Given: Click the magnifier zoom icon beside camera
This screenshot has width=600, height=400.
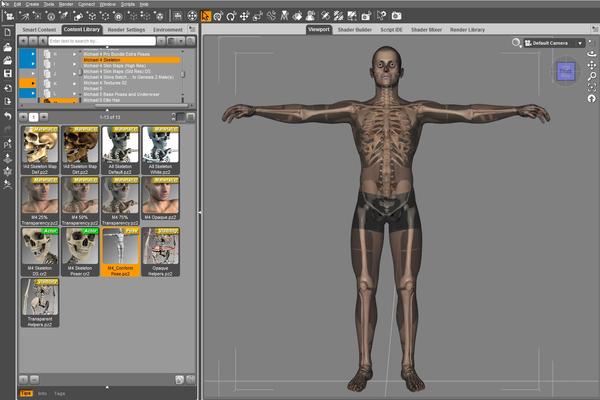Looking at the screenshot, I should pyautogui.click(x=516, y=43).
